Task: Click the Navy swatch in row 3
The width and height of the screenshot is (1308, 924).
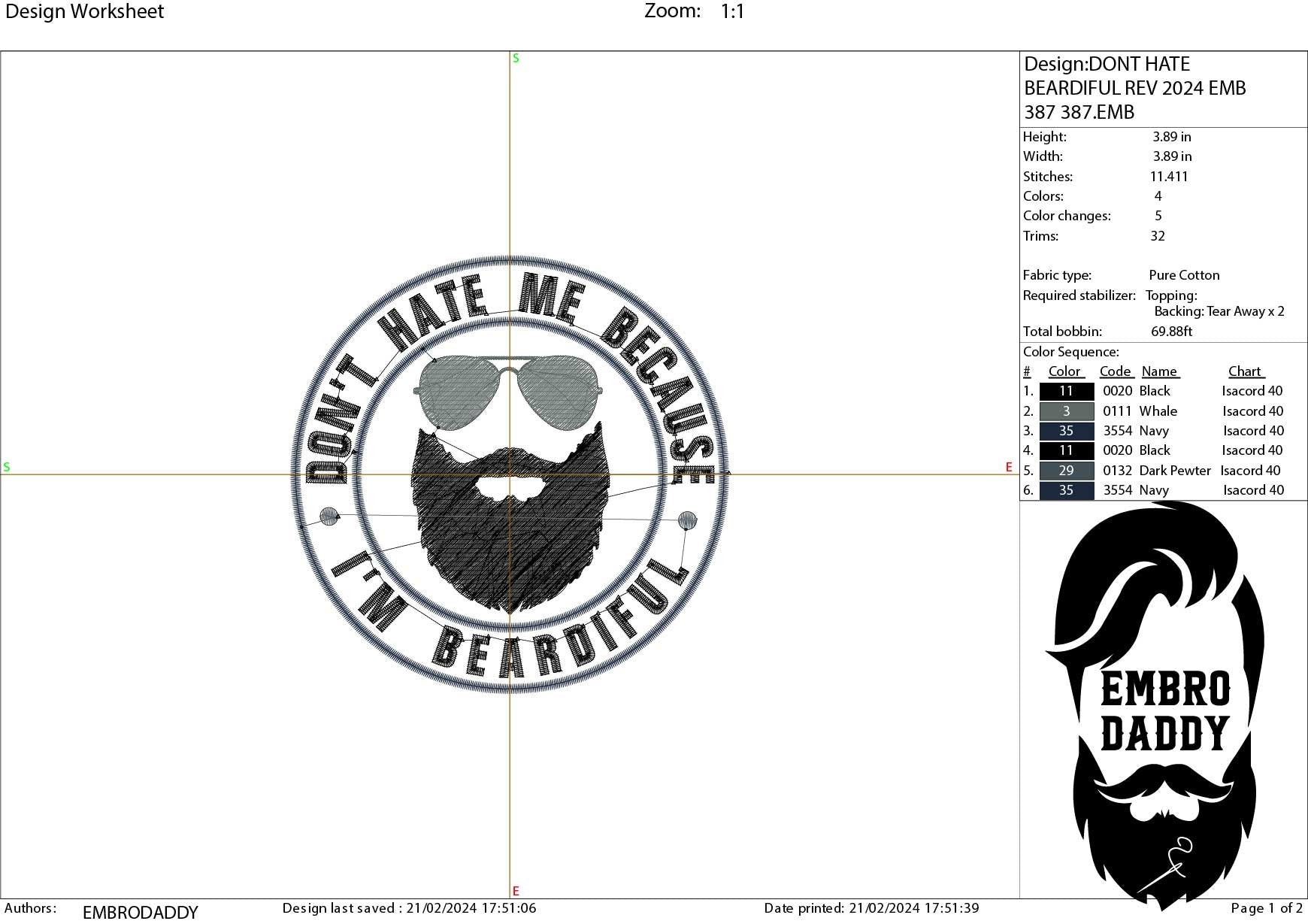Action: tap(1066, 431)
